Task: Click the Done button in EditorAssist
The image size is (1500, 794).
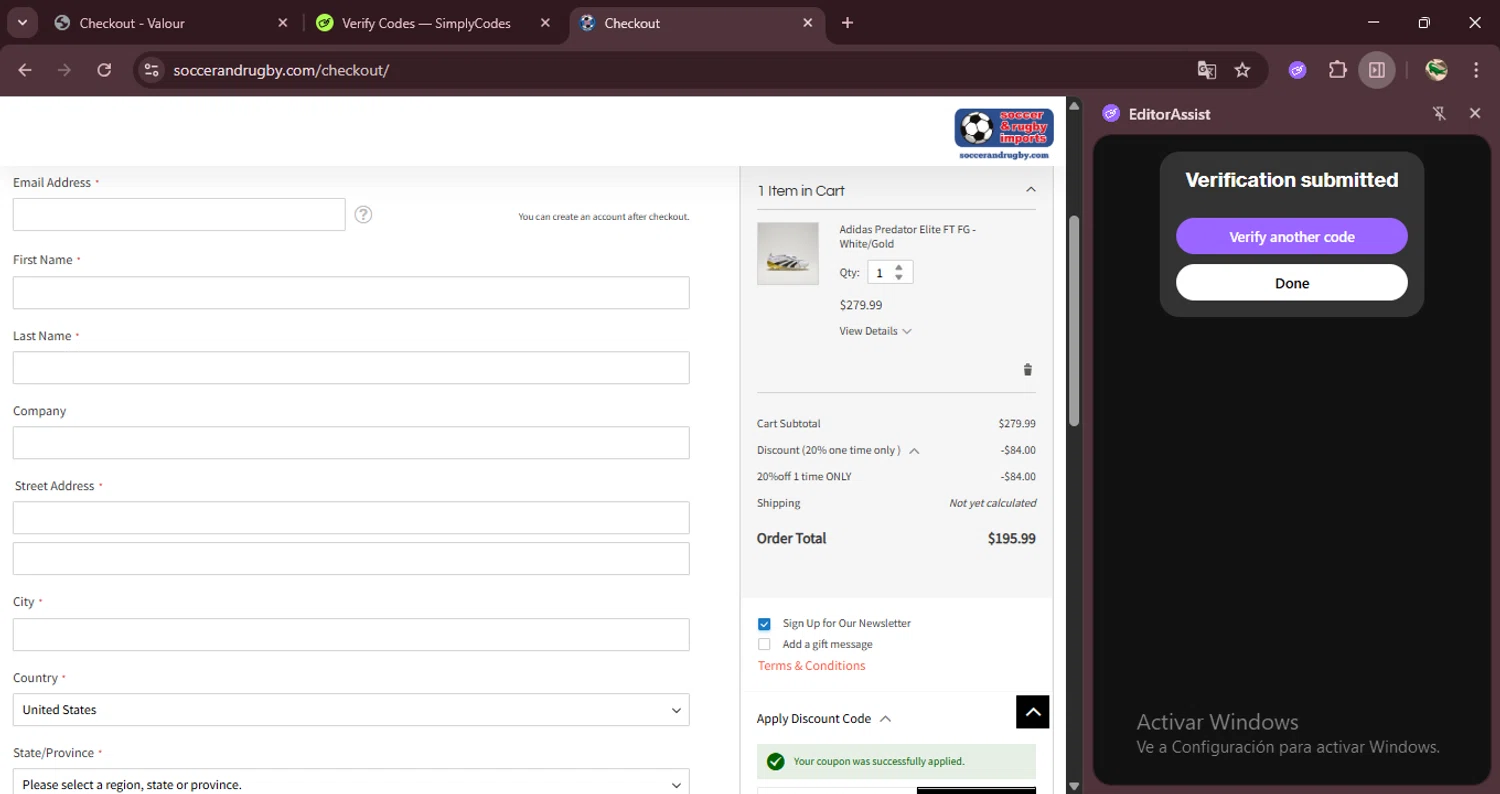Action: [1291, 283]
